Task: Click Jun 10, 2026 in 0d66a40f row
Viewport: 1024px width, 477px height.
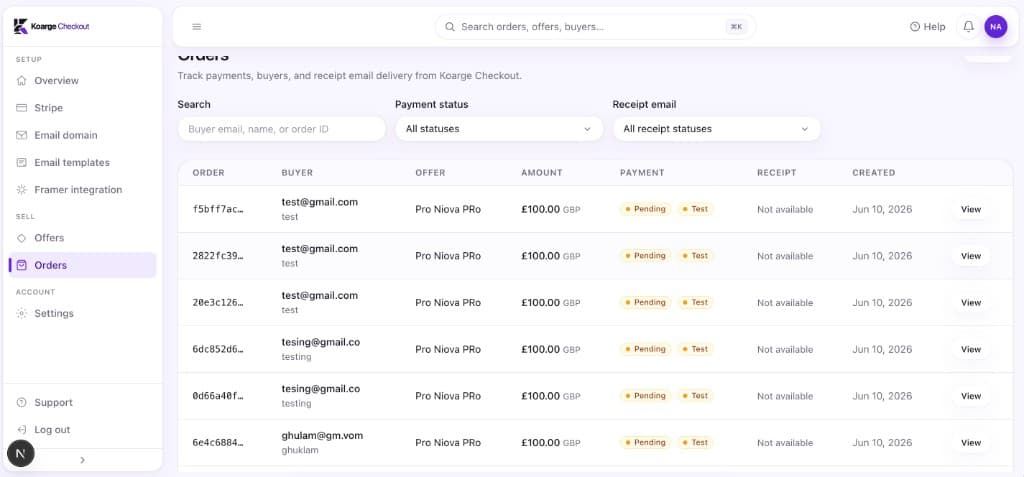Action: (882, 396)
